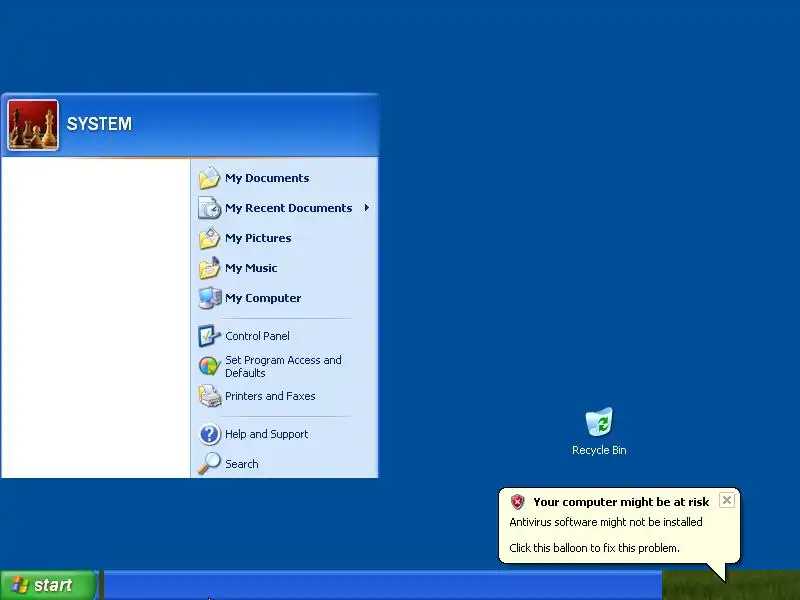The image size is (800, 600).
Task: Open Printers and Faxes label
Action: pyautogui.click(x=270, y=396)
